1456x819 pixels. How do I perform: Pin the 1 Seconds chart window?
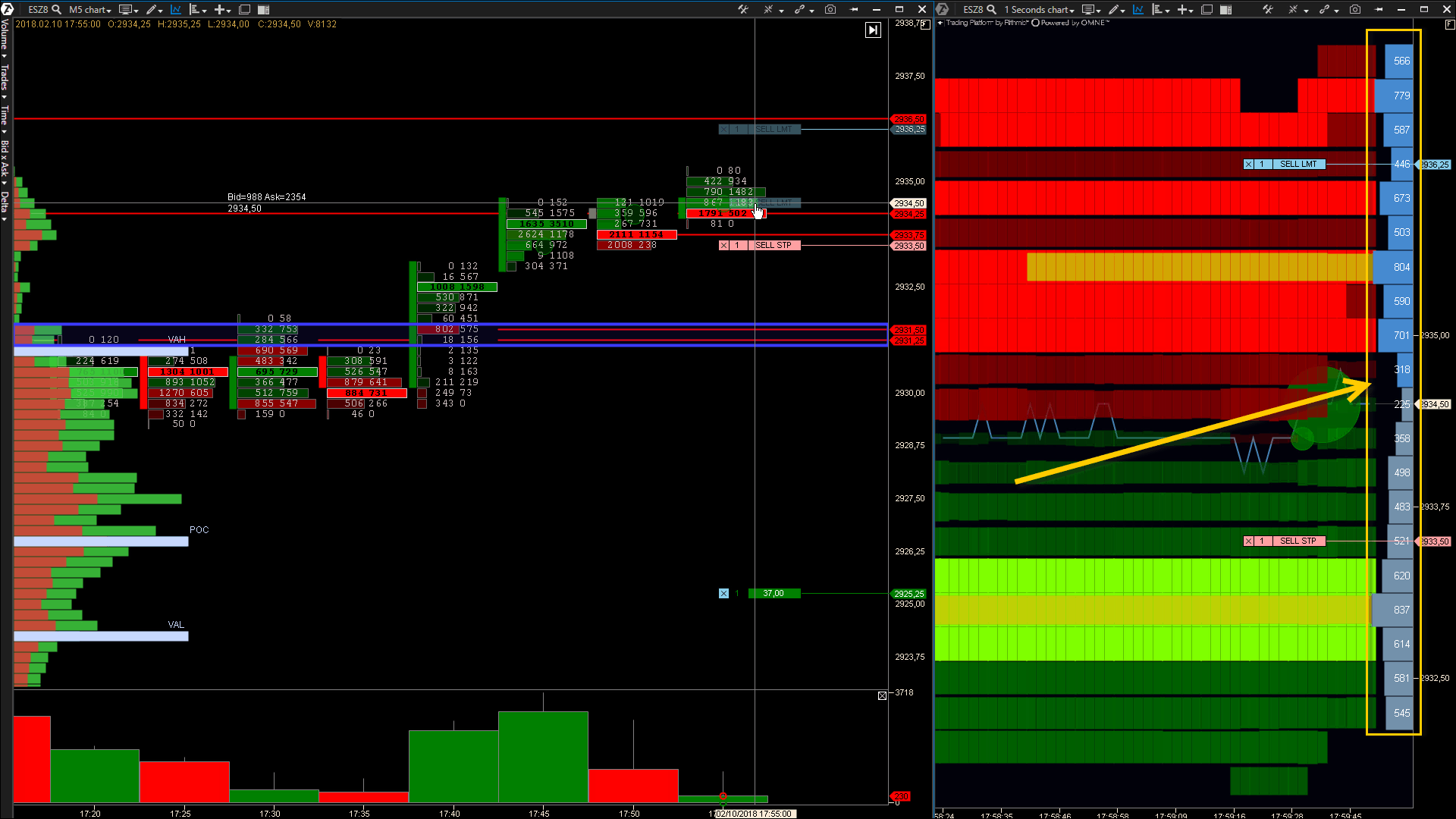(1379, 9)
